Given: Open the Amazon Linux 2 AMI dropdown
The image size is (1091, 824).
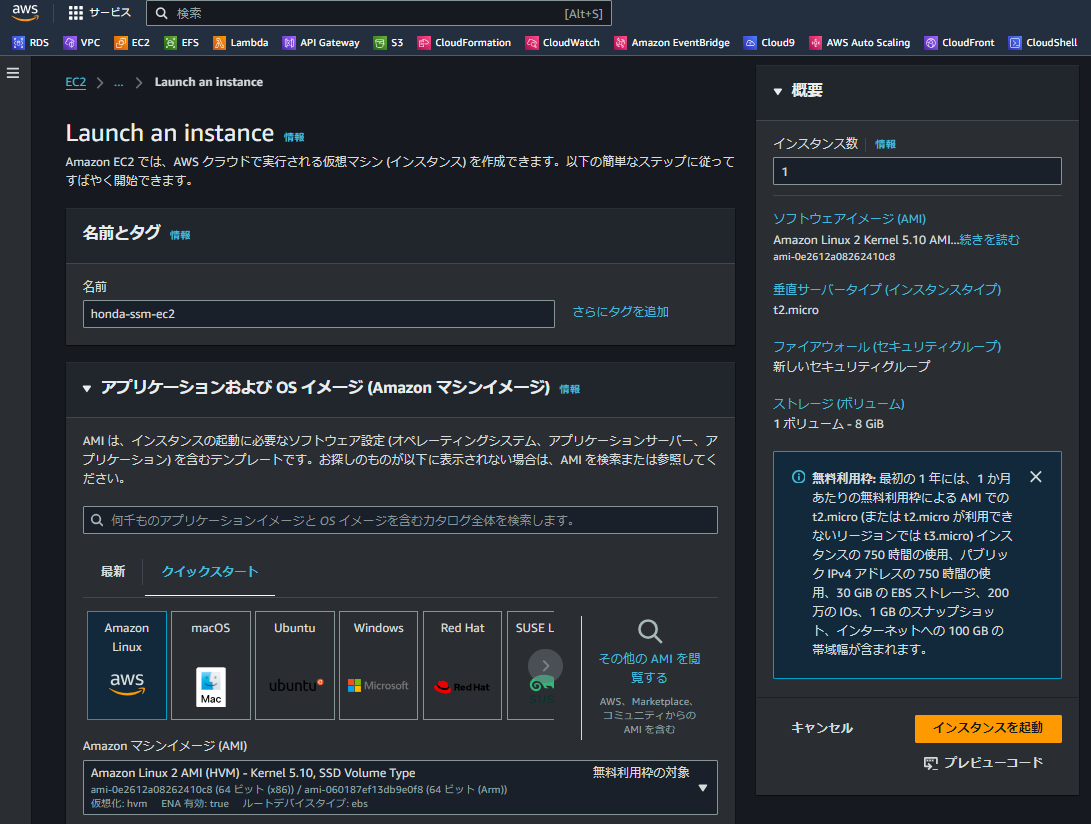Looking at the screenshot, I should [400, 787].
